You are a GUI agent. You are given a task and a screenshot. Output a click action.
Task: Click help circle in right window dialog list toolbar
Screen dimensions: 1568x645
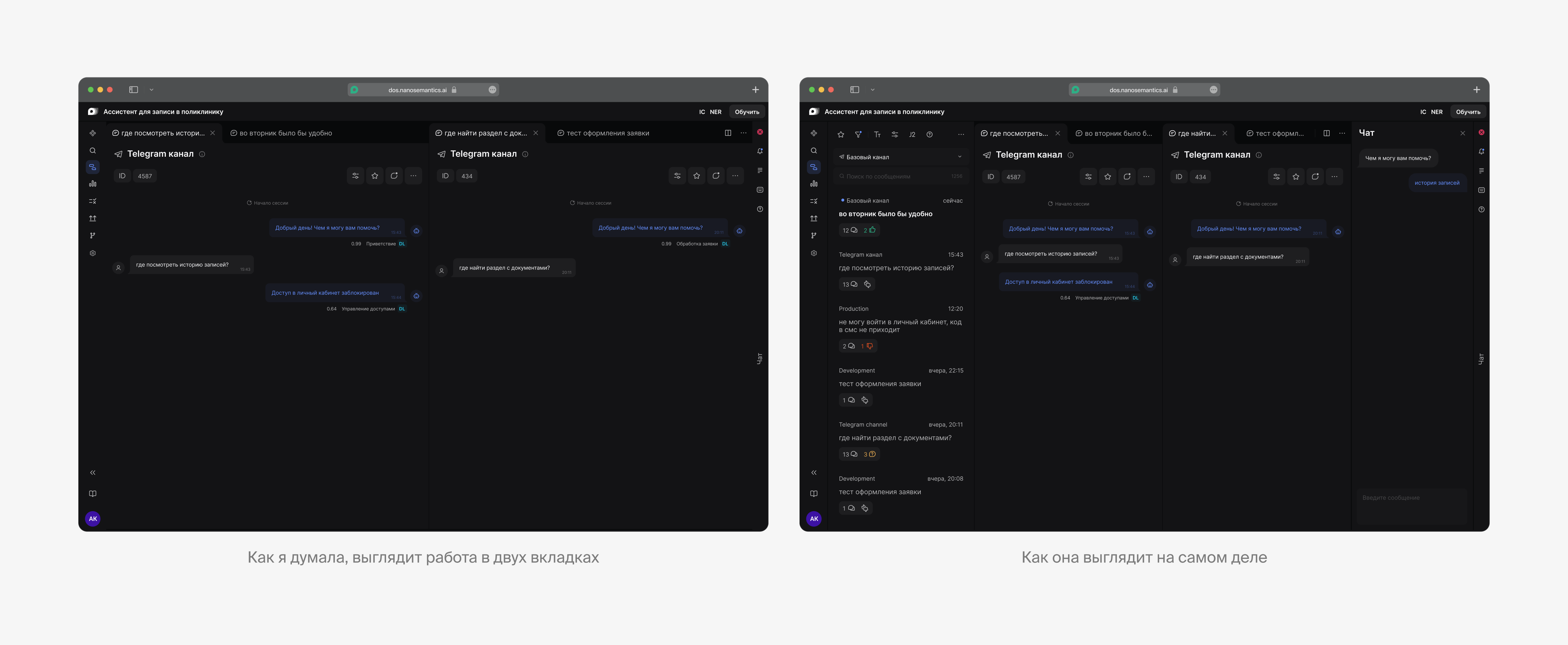click(929, 134)
